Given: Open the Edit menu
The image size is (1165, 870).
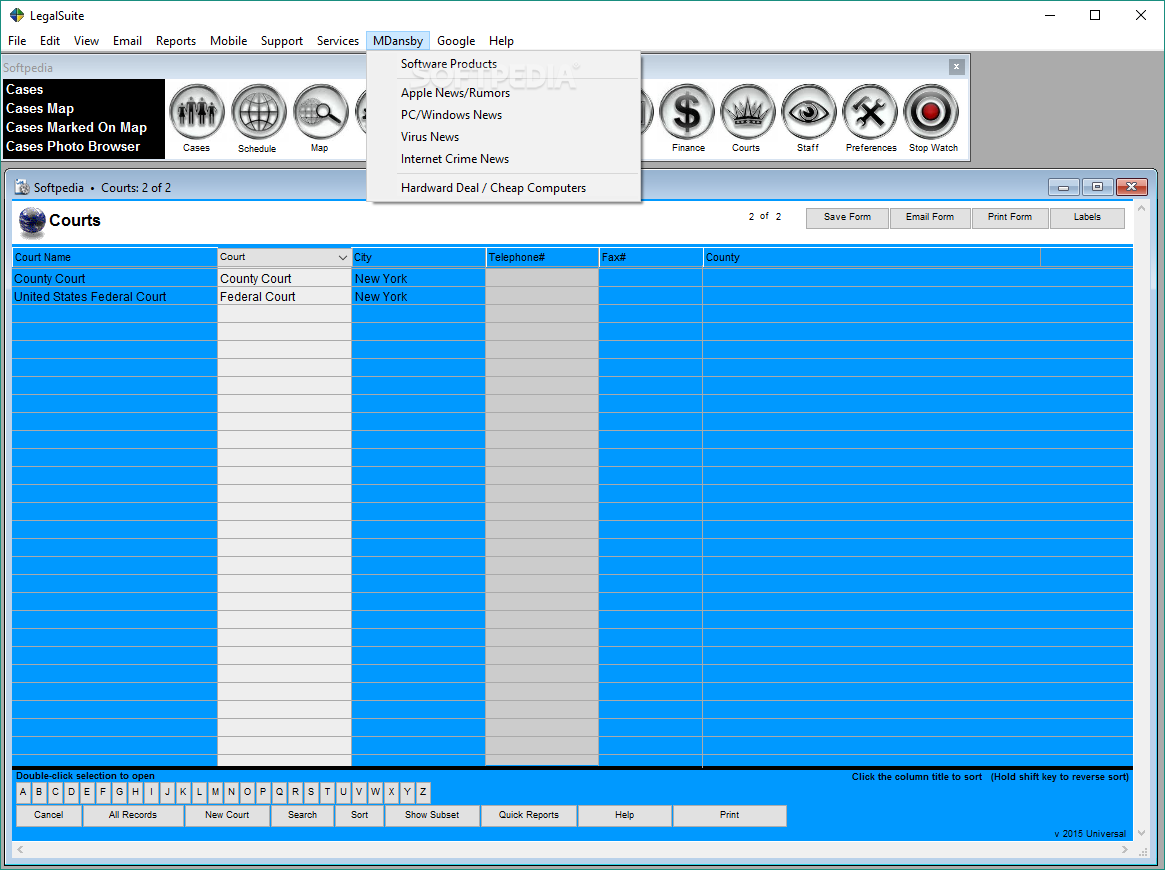Looking at the screenshot, I should [50, 41].
